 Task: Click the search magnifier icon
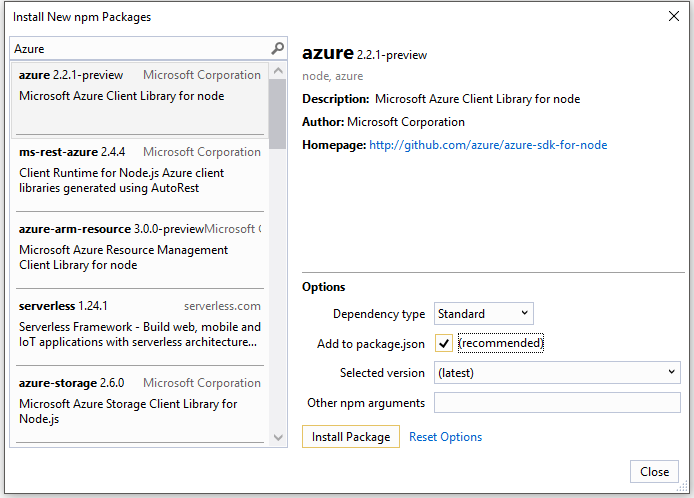point(278,48)
